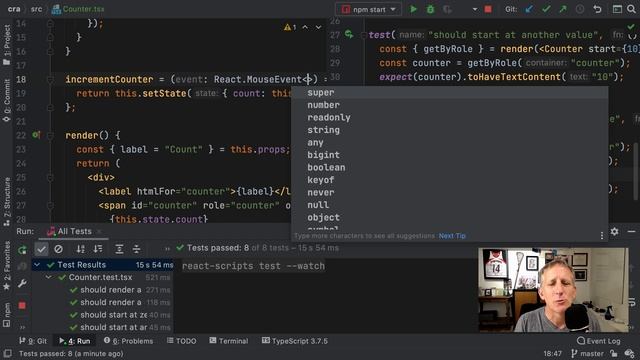This screenshot has width=640, height=360.
Task: Open the Favorites tool window tab
Action: point(7,266)
